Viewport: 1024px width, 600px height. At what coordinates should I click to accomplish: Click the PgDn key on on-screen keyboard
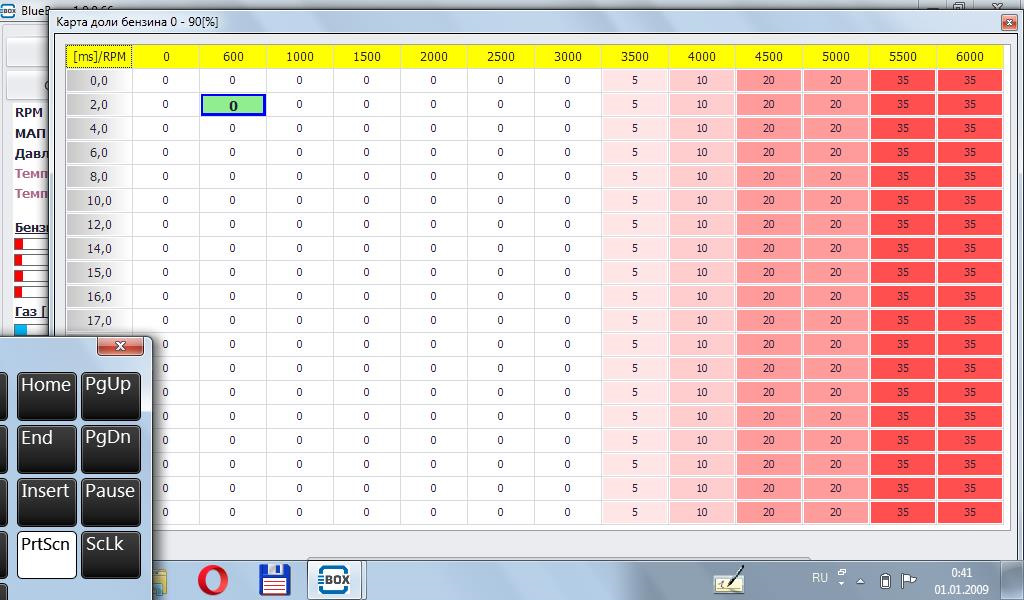pos(110,449)
